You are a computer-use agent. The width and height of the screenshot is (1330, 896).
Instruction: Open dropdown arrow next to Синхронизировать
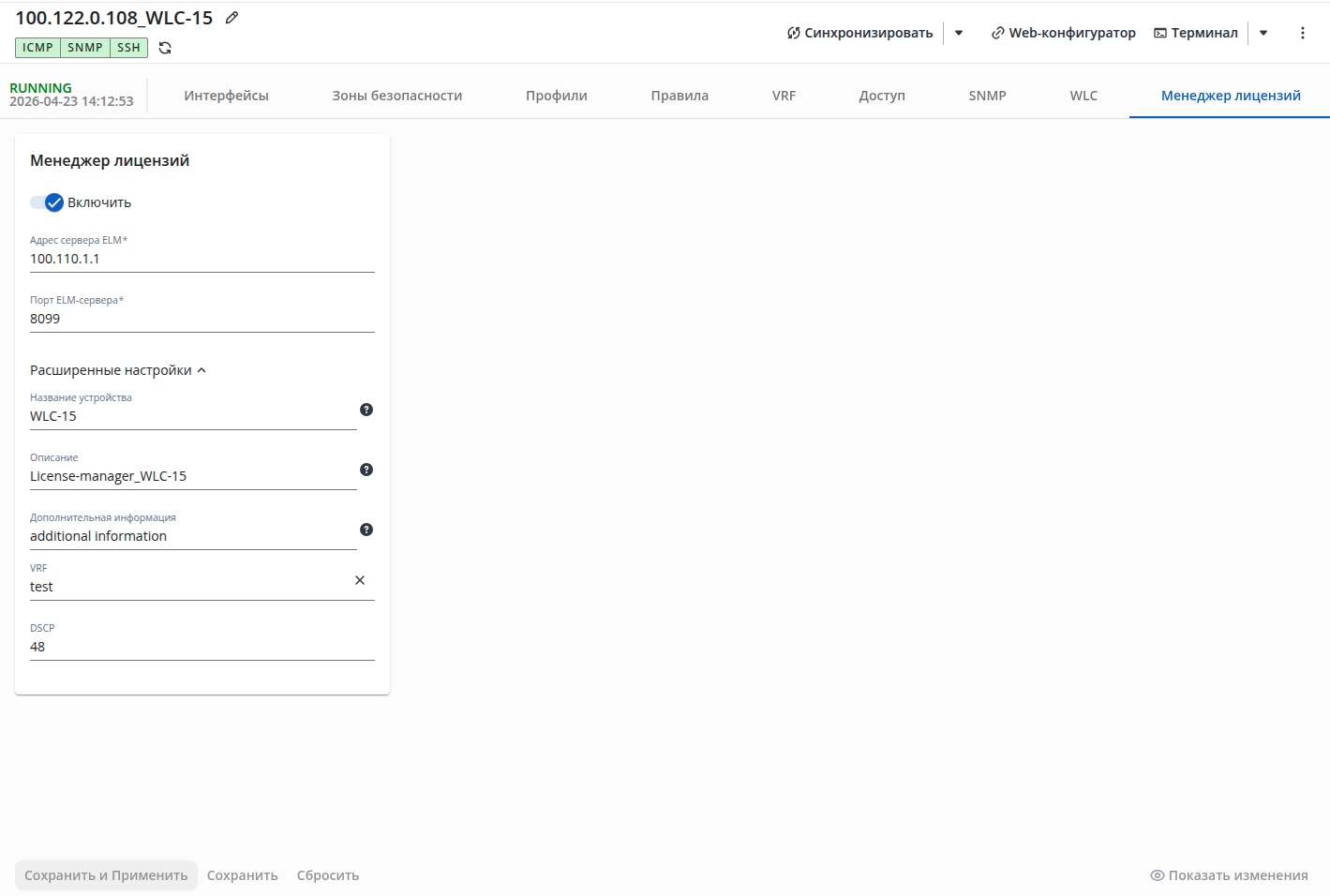pos(959,33)
